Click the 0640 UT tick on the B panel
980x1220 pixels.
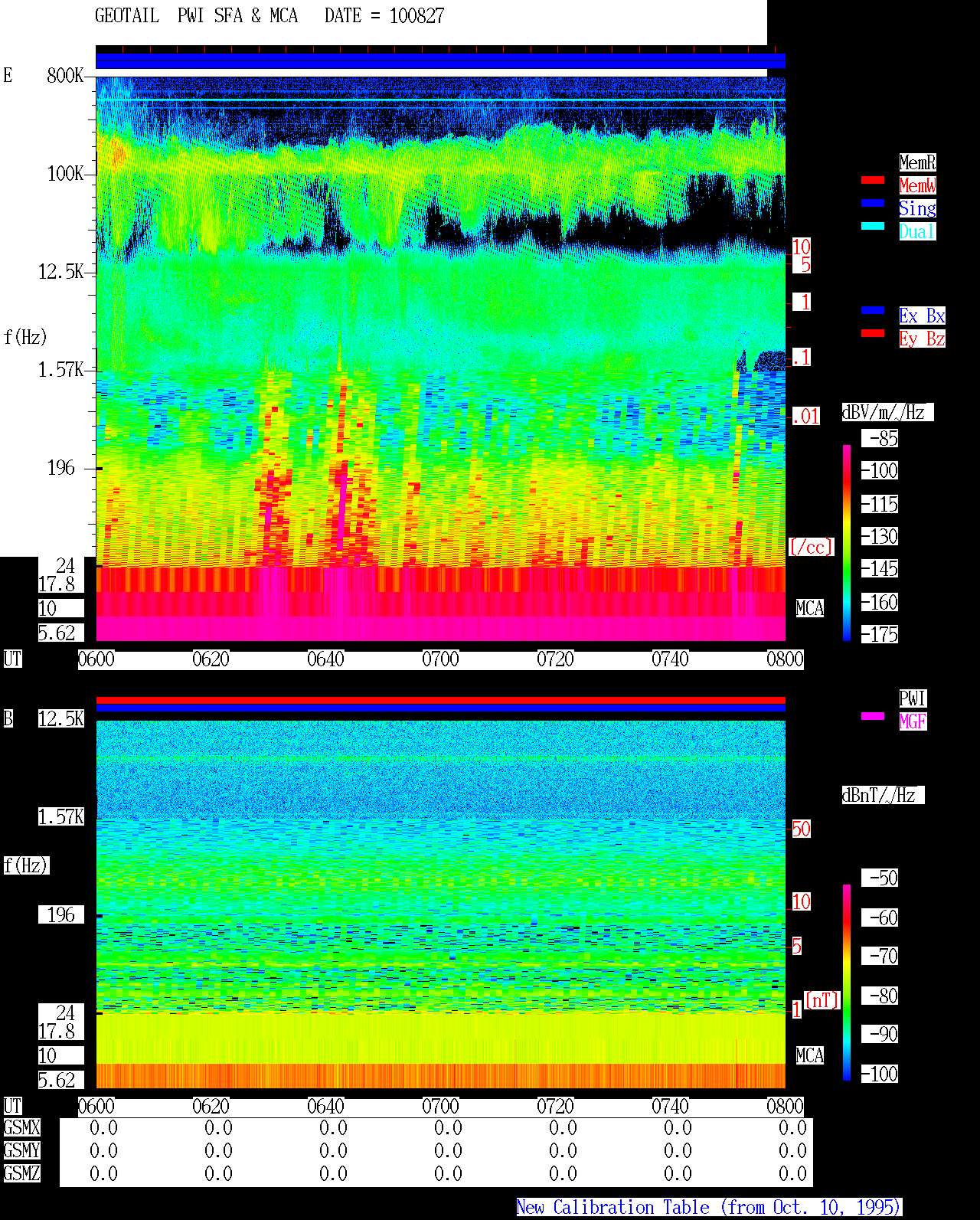[326, 1107]
